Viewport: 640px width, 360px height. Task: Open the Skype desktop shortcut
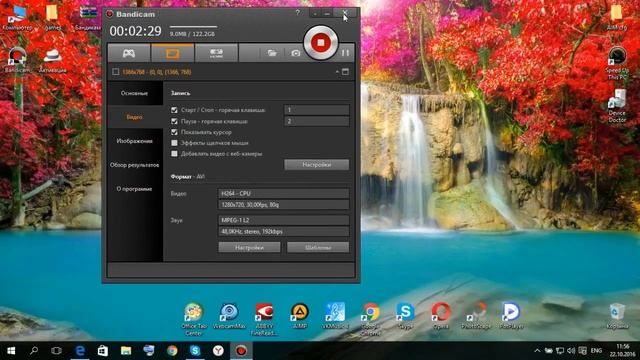coord(405,316)
